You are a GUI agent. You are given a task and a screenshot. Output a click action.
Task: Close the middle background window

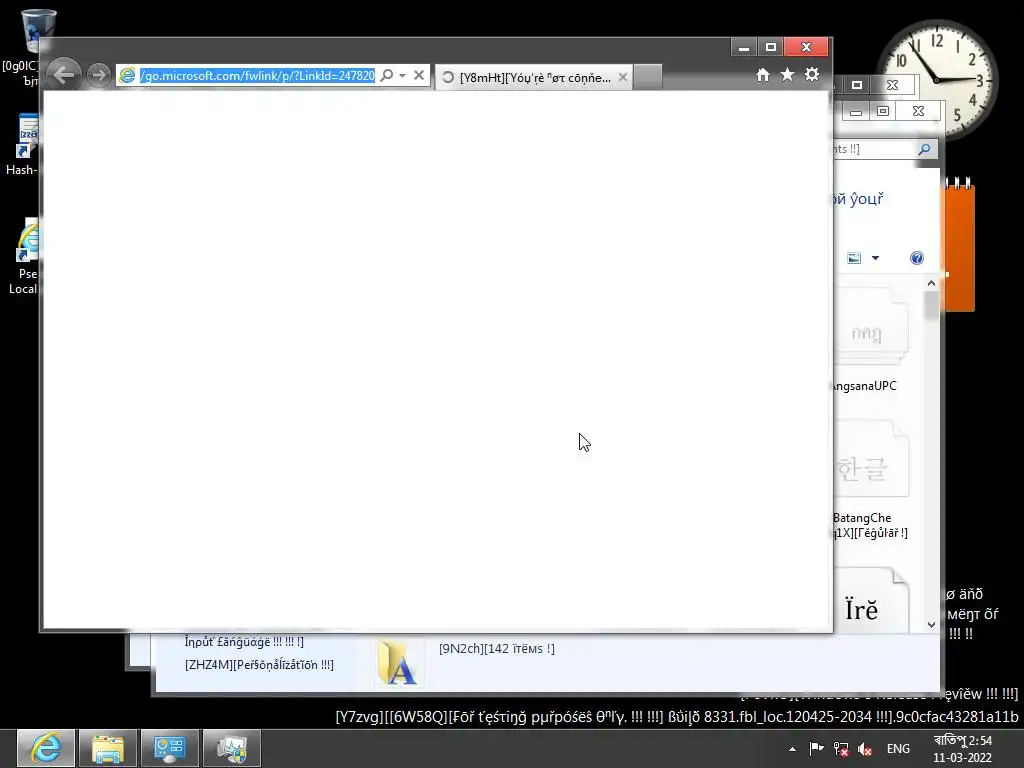893,85
